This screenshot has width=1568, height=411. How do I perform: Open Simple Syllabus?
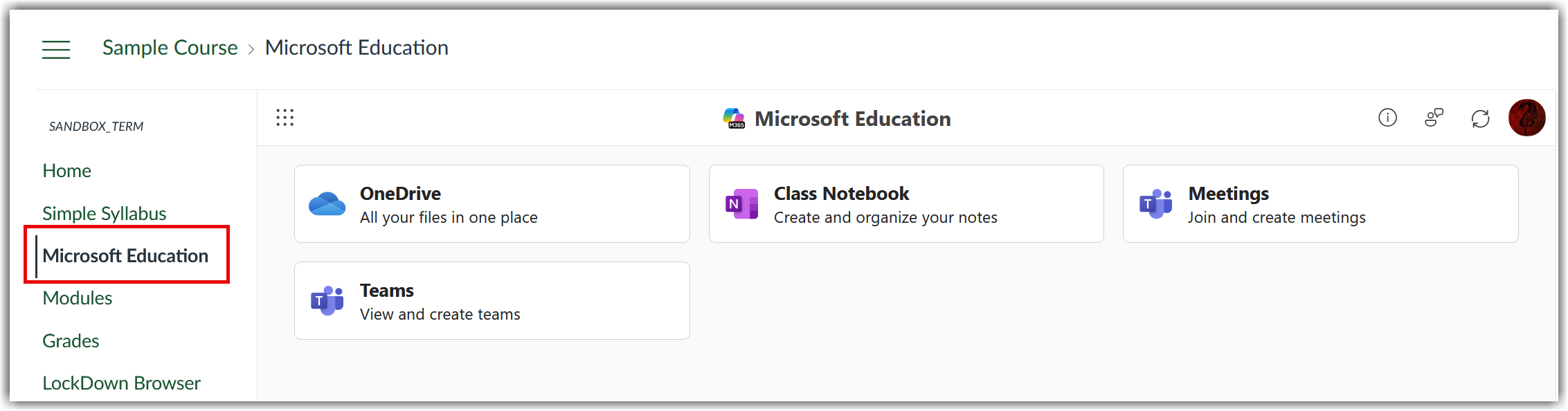[x=104, y=213]
